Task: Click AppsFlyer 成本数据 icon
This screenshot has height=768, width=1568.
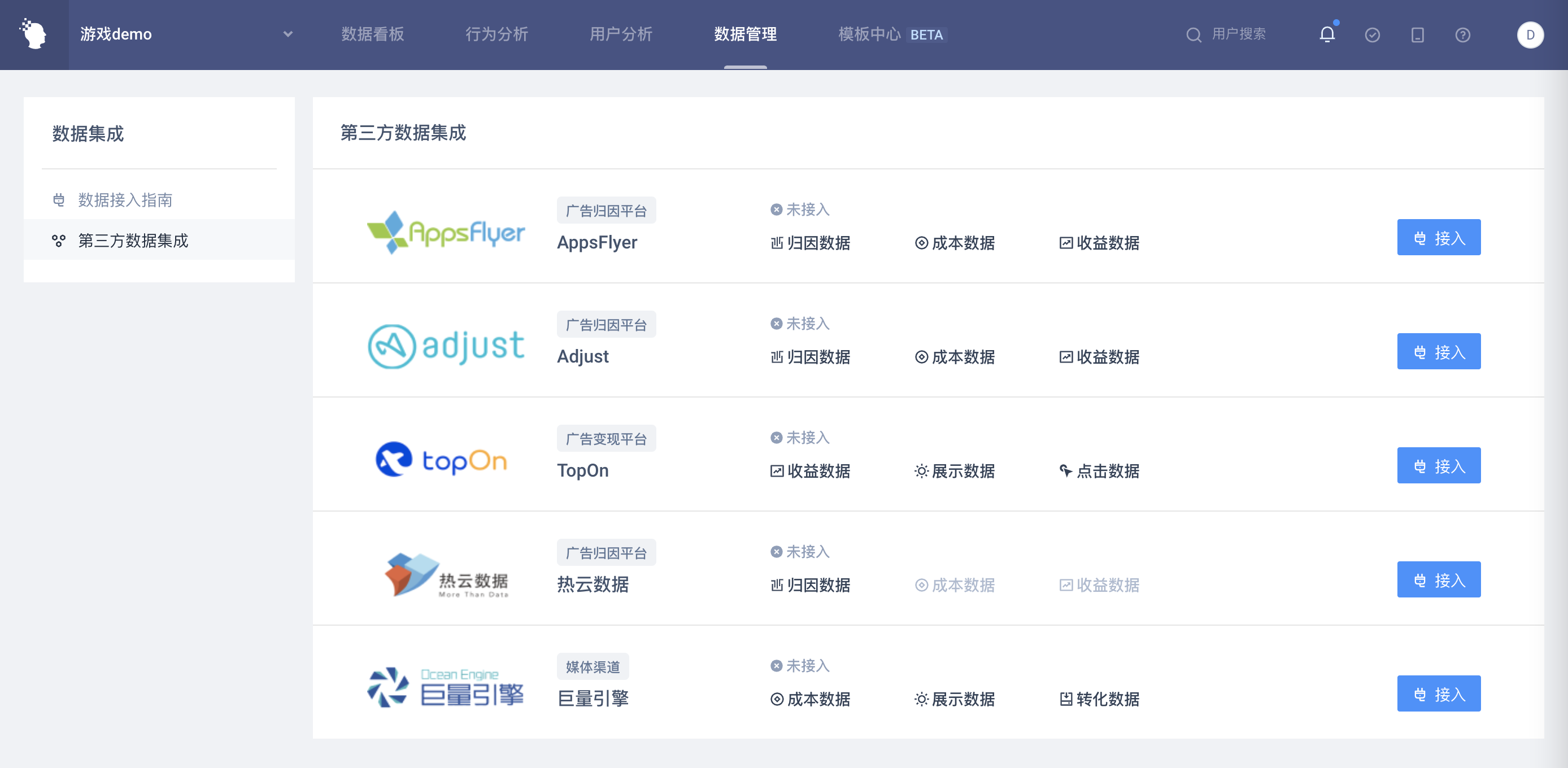Action: (922, 243)
